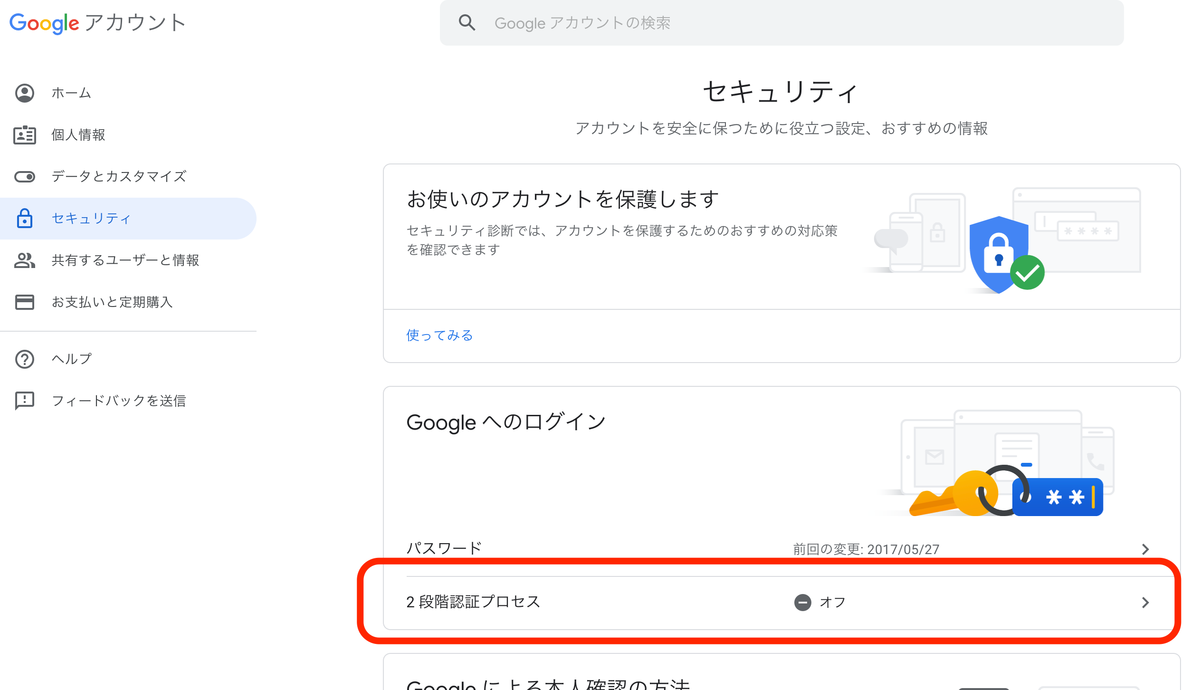Click the 共有するユーザーと情報 people icon
This screenshot has height=690, width=1200.
tap(25, 260)
